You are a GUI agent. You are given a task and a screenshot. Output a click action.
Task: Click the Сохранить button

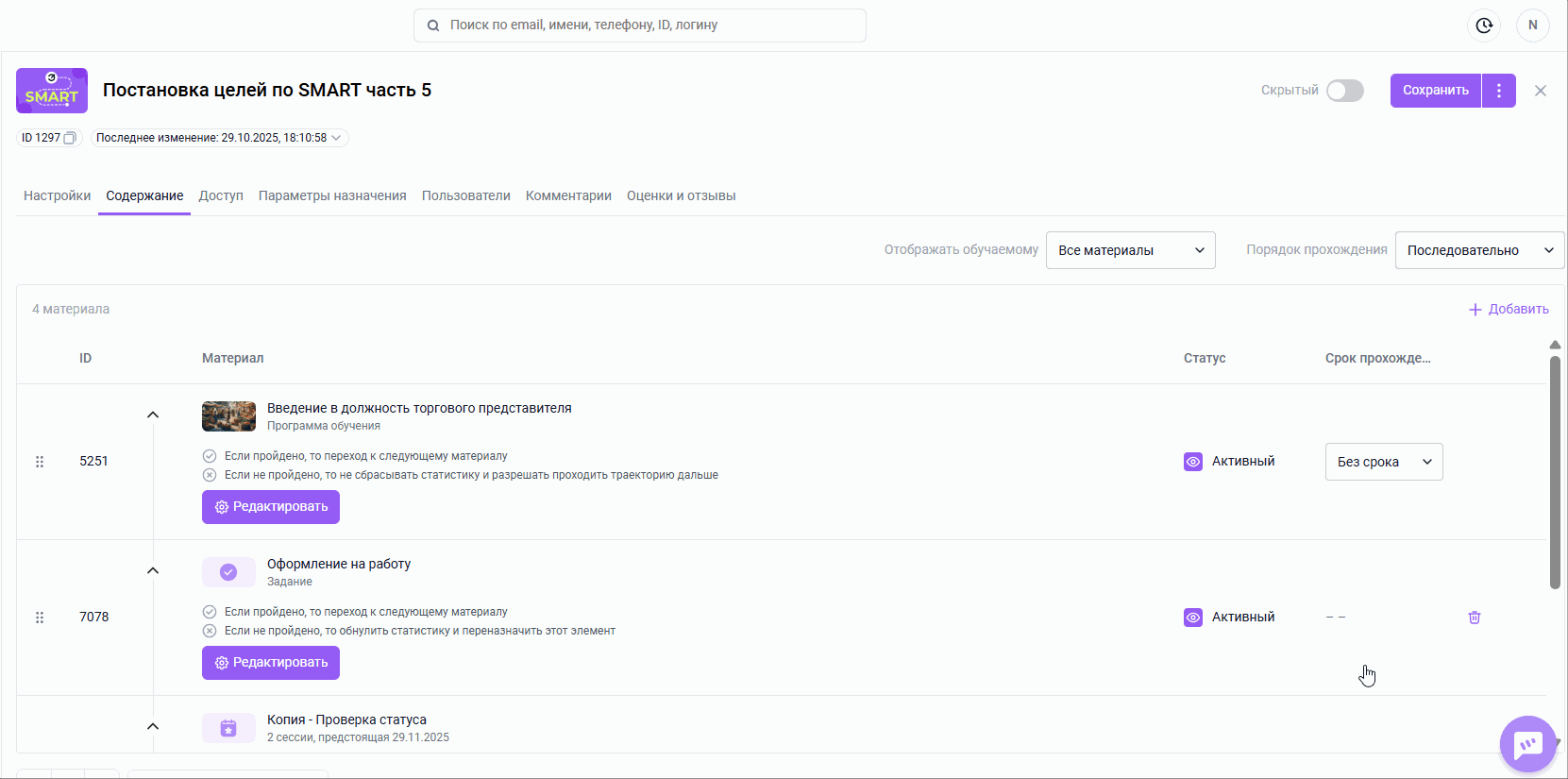click(1436, 91)
